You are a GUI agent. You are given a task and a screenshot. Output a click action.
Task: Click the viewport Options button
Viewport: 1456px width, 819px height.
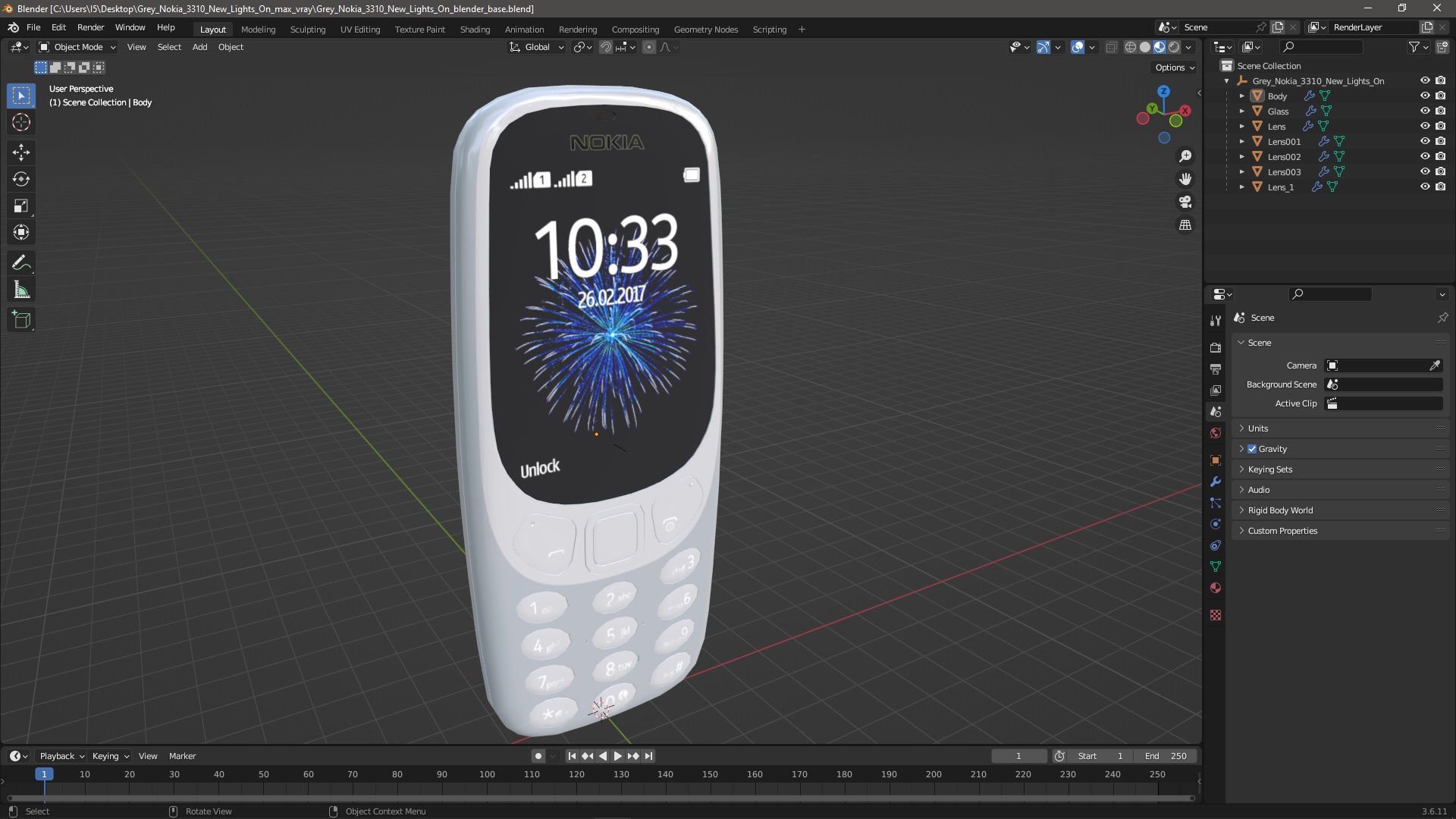click(1174, 67)
